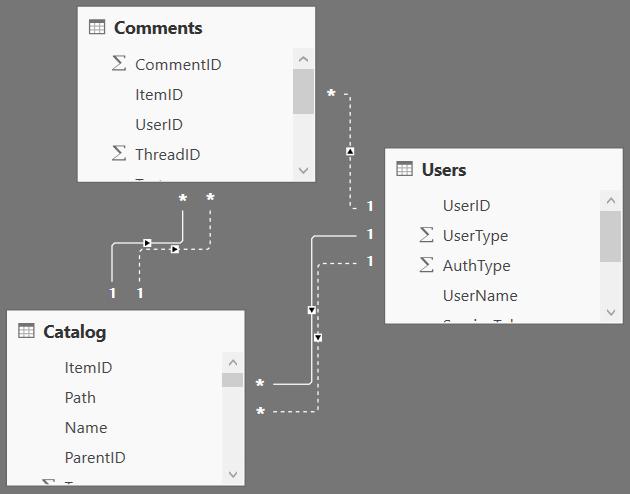
Task: Click the scroll-up arrow in the Users table
Action: [611, 200]
